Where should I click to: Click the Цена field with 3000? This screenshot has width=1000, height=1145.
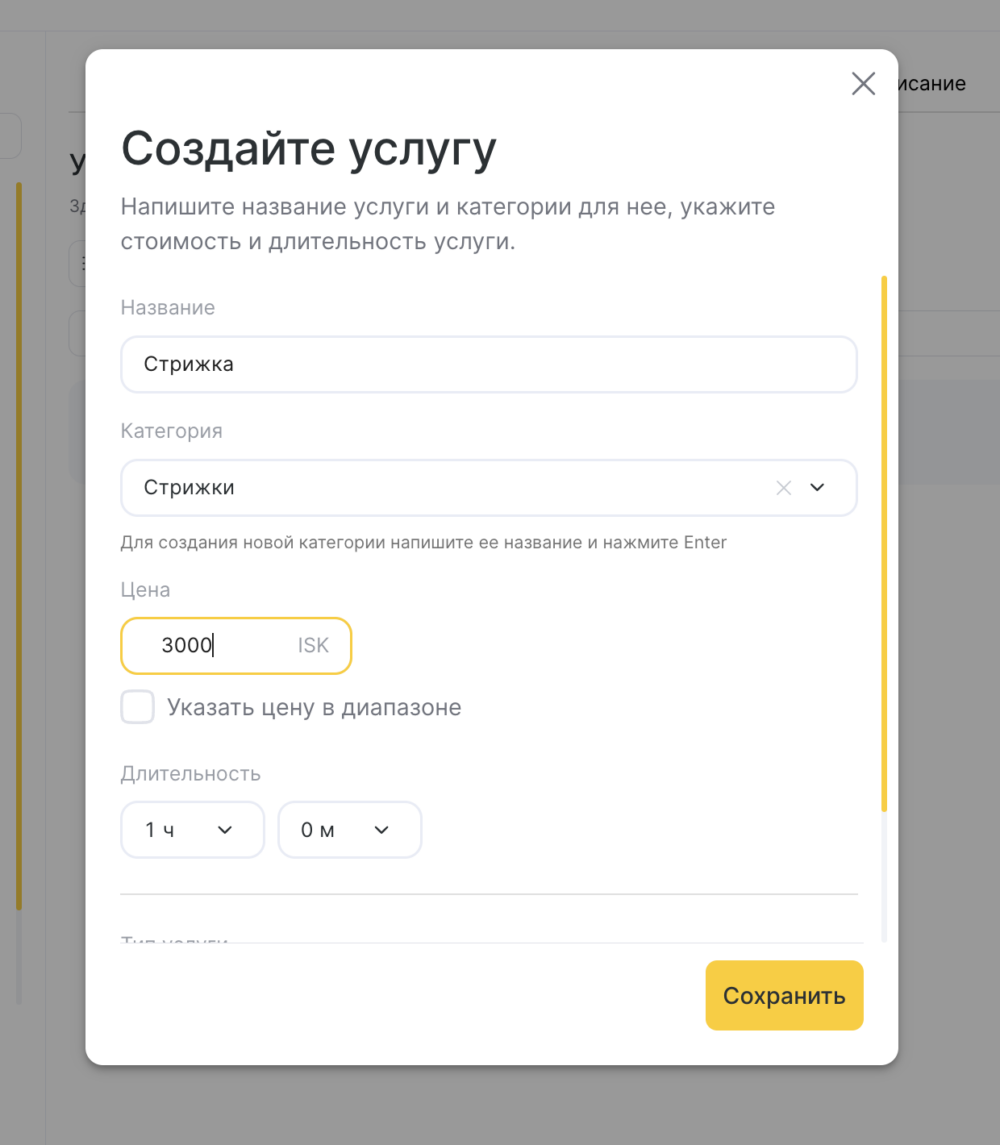click(236, 646)
